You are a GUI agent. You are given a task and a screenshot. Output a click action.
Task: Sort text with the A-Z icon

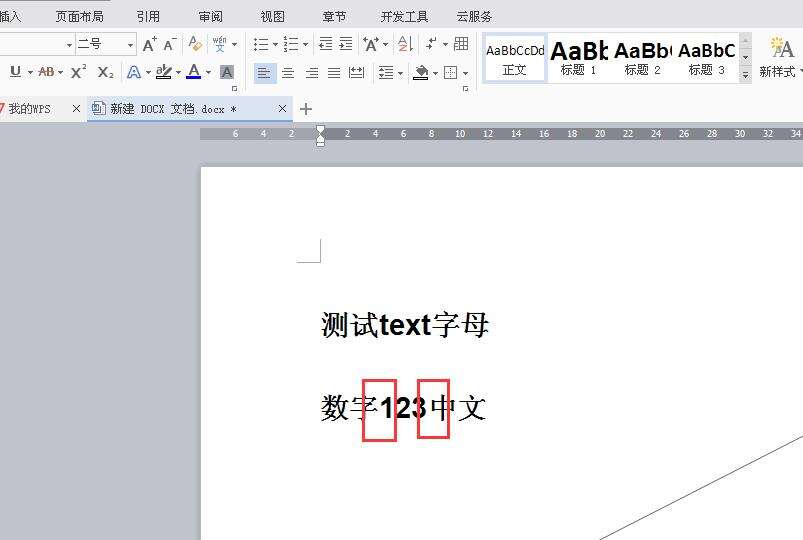pos(405,45)
